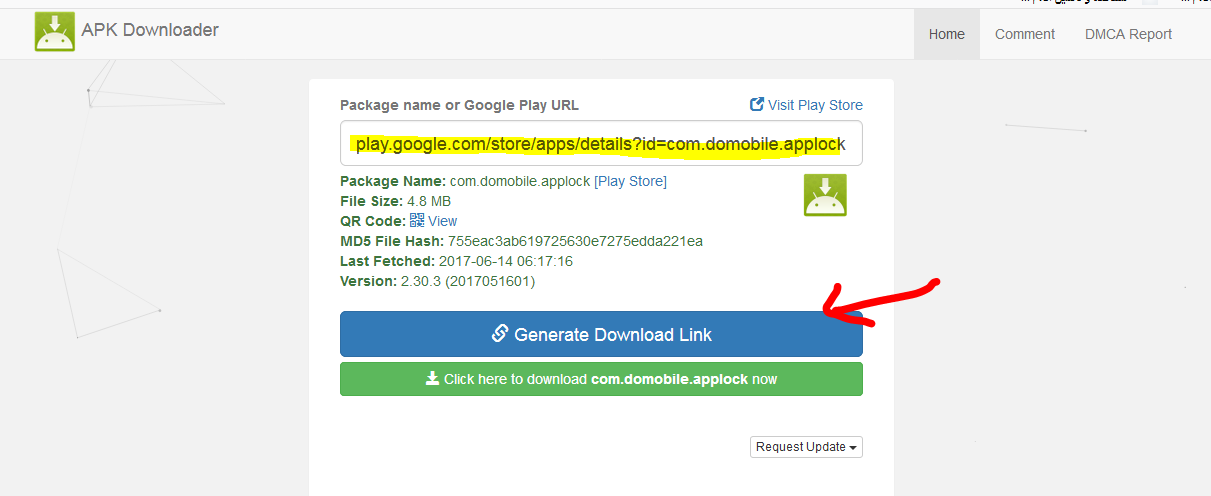Image resolution: width=1211 pixels, height=496 pixels.
Task: Click the caret arrow on Request Update
Action: [x=853, y=448]
